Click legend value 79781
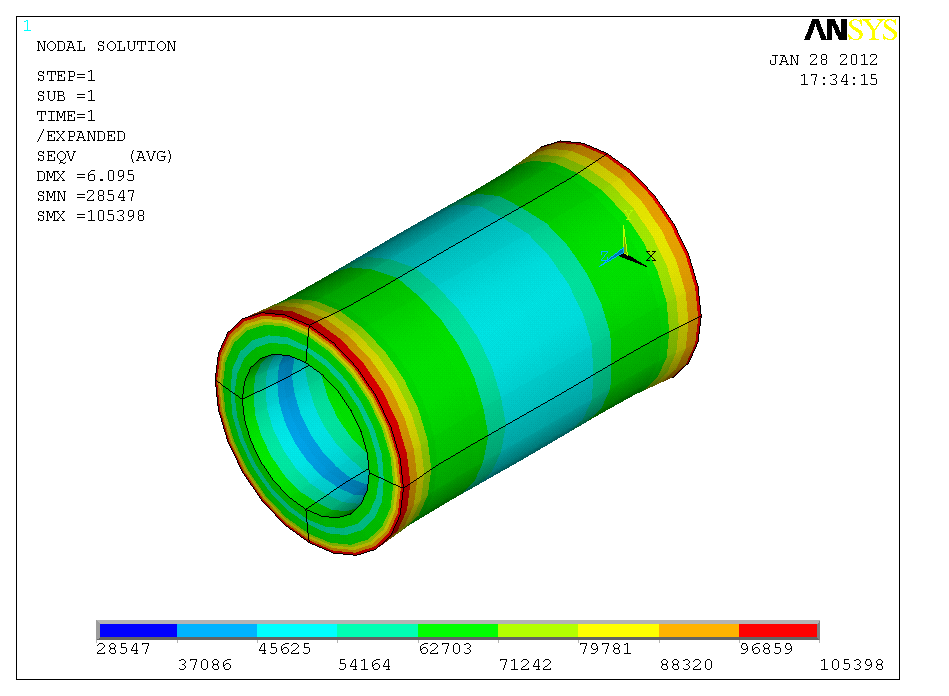 (605, 649)
